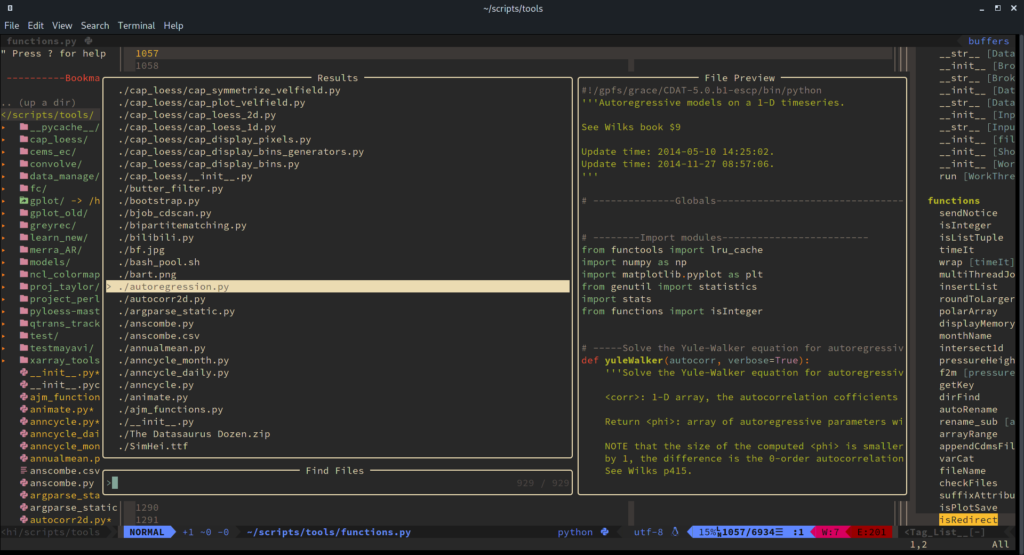This screenshot has height=555, width=1024.
Task: Expand the greyrec folder arrow
Action: 4,225
